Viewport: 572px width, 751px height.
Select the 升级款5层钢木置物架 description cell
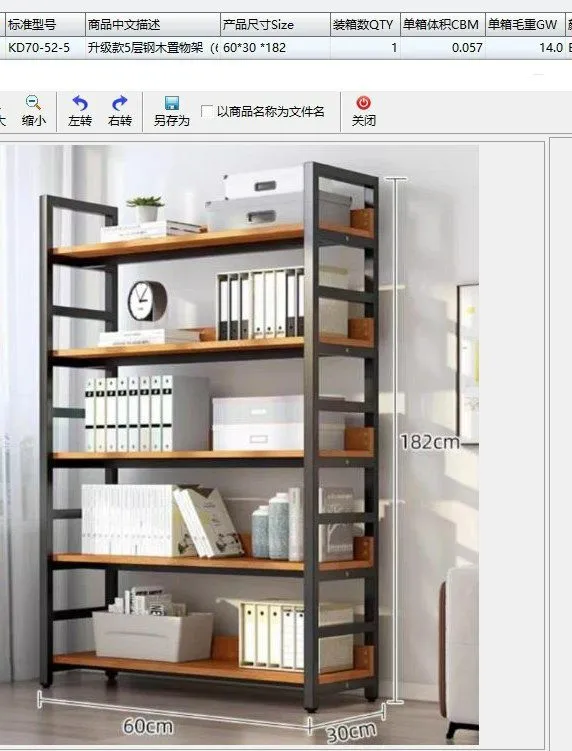tap(152, 48)
